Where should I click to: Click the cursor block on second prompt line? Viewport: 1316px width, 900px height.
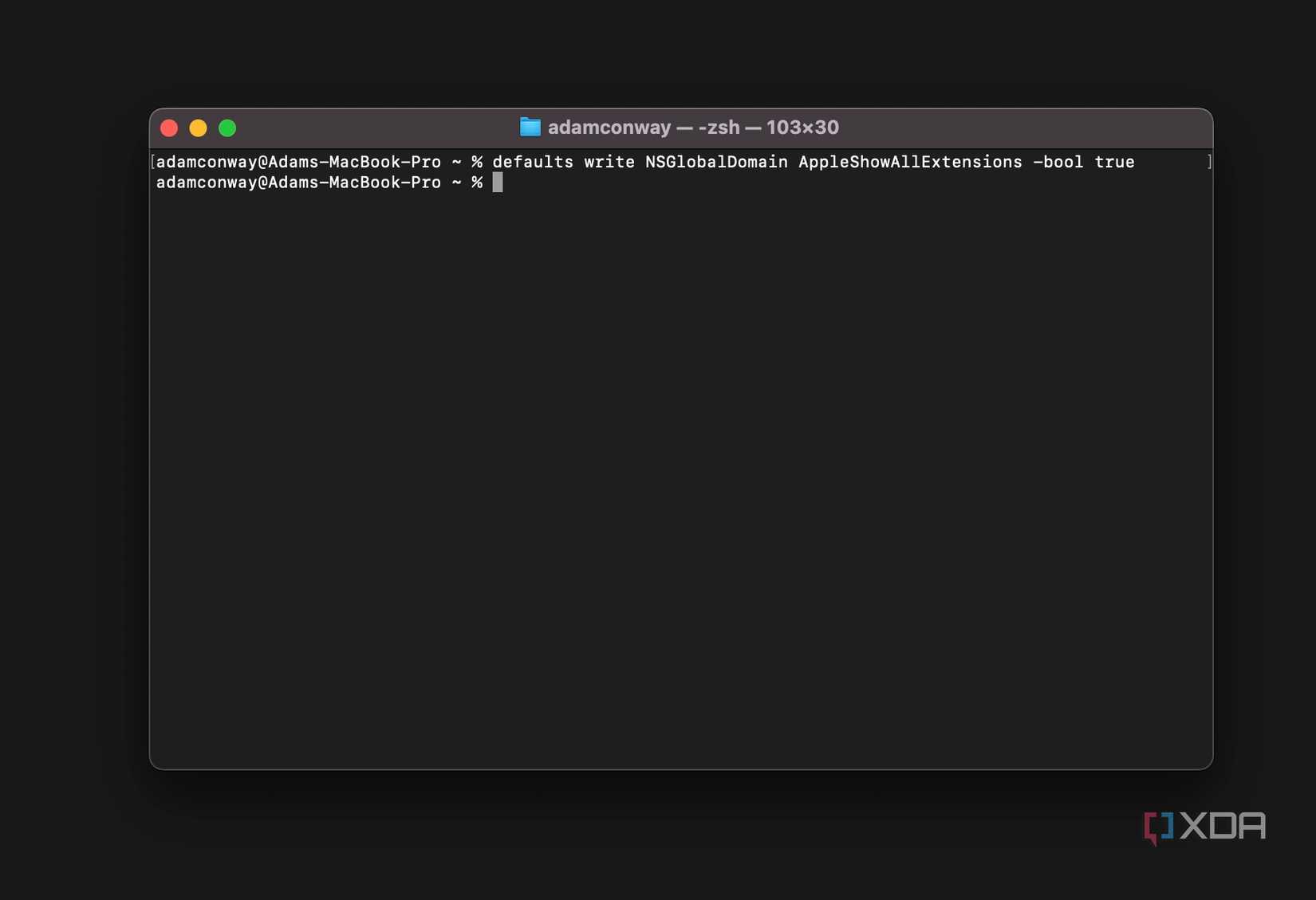[498, 183]
